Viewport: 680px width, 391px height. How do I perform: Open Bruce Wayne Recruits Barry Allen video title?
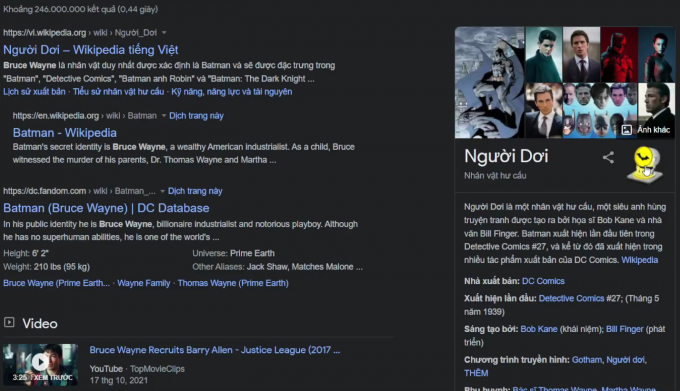(215, 350)
